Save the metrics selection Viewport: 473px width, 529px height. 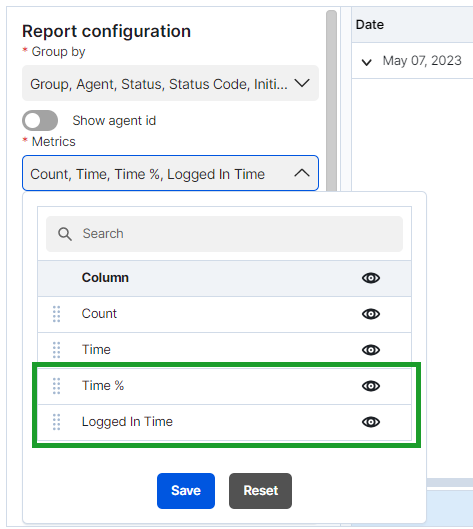186,491
